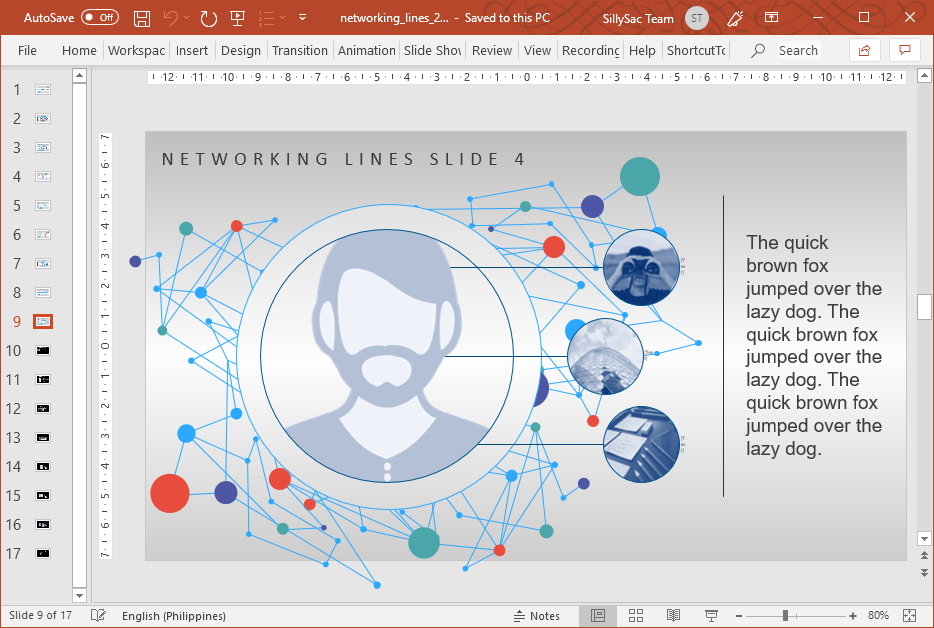
Task: Run spell check from status bar
Action: pos(97,616)
